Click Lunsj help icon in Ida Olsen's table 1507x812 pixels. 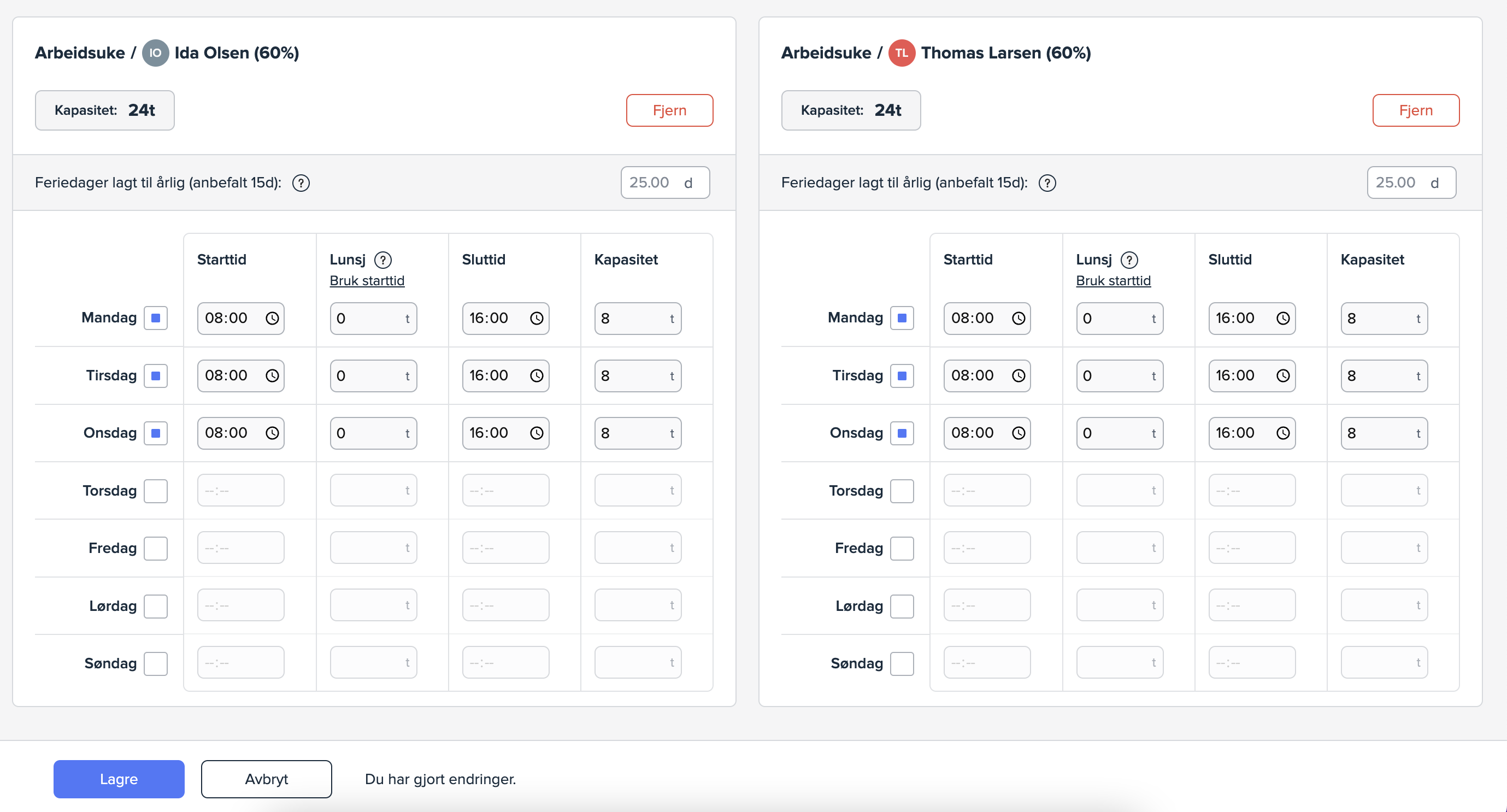point(383,260)
